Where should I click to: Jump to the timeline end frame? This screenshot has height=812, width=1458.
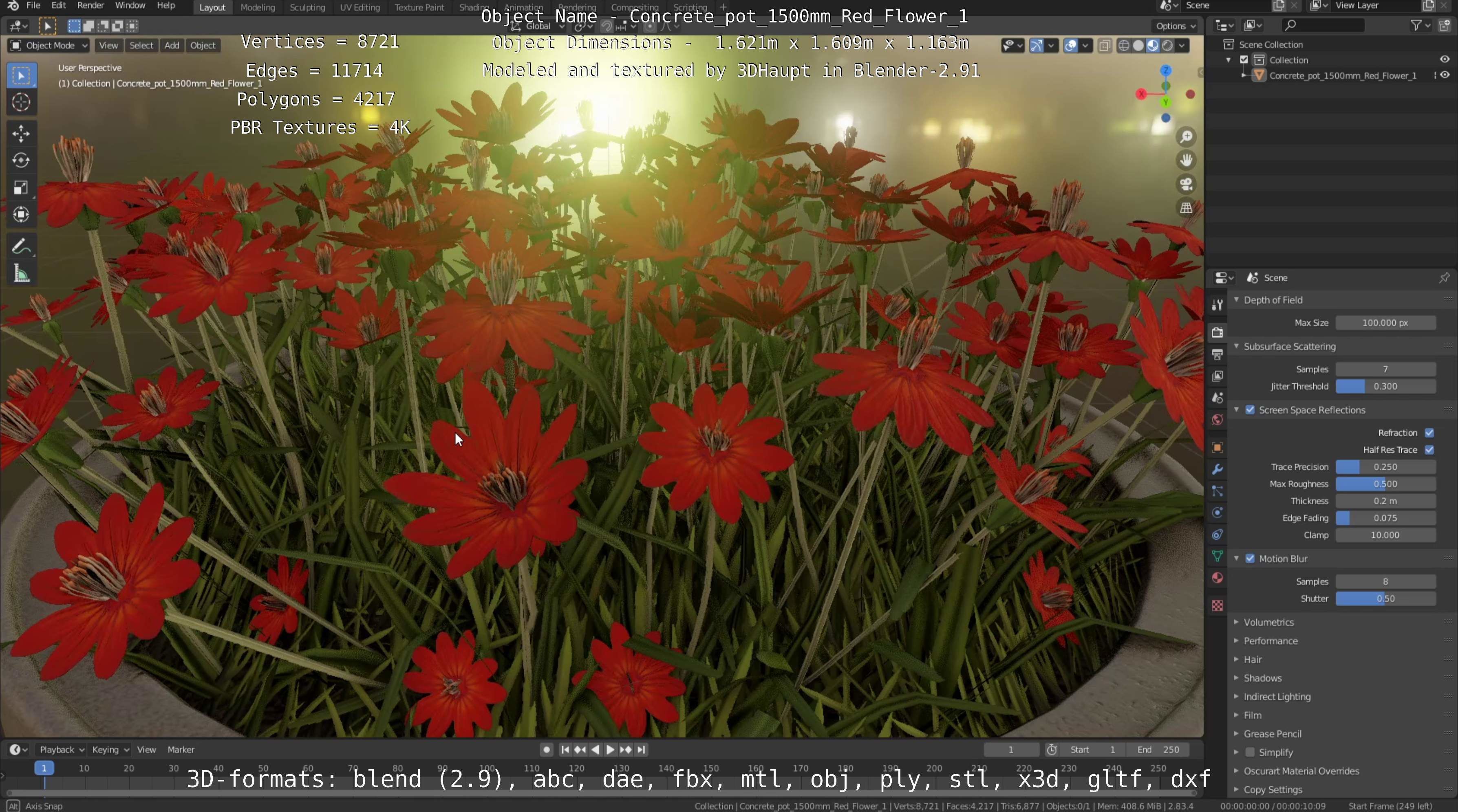pos(641,750)
